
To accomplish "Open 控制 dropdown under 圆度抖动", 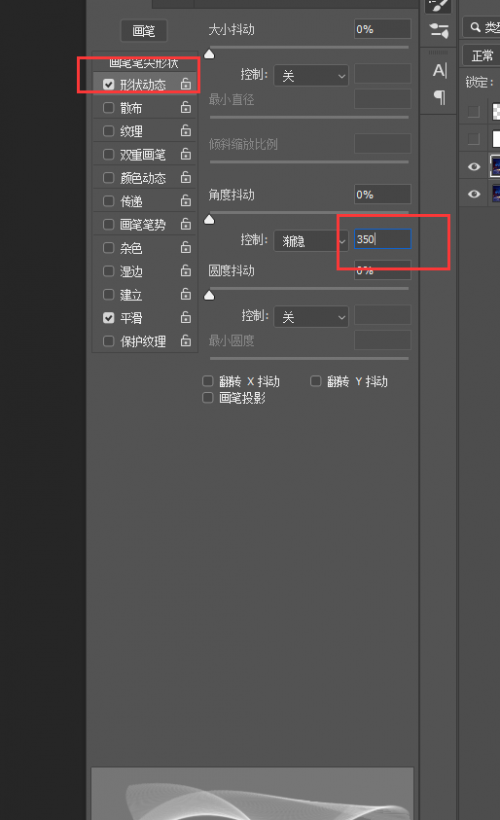I will click(311, 316).
